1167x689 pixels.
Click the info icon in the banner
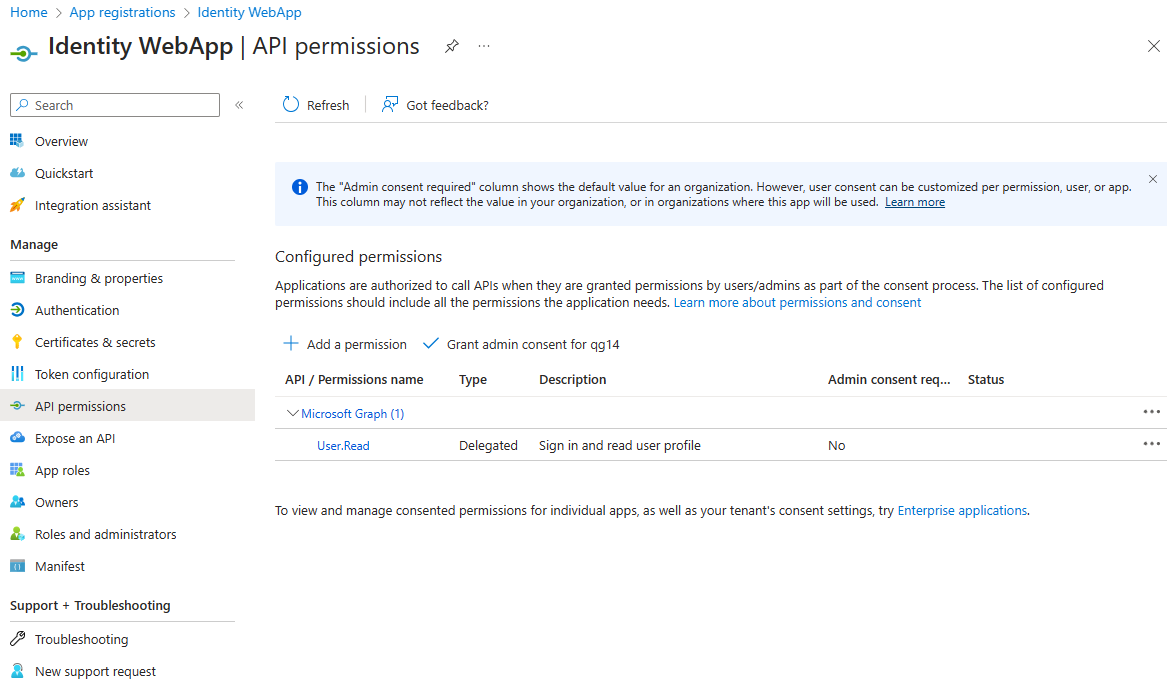tap(299, 187)
